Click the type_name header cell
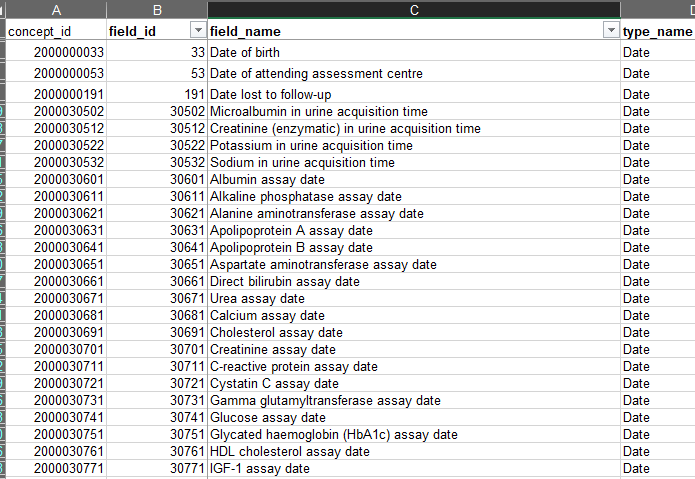 point(658,31)
